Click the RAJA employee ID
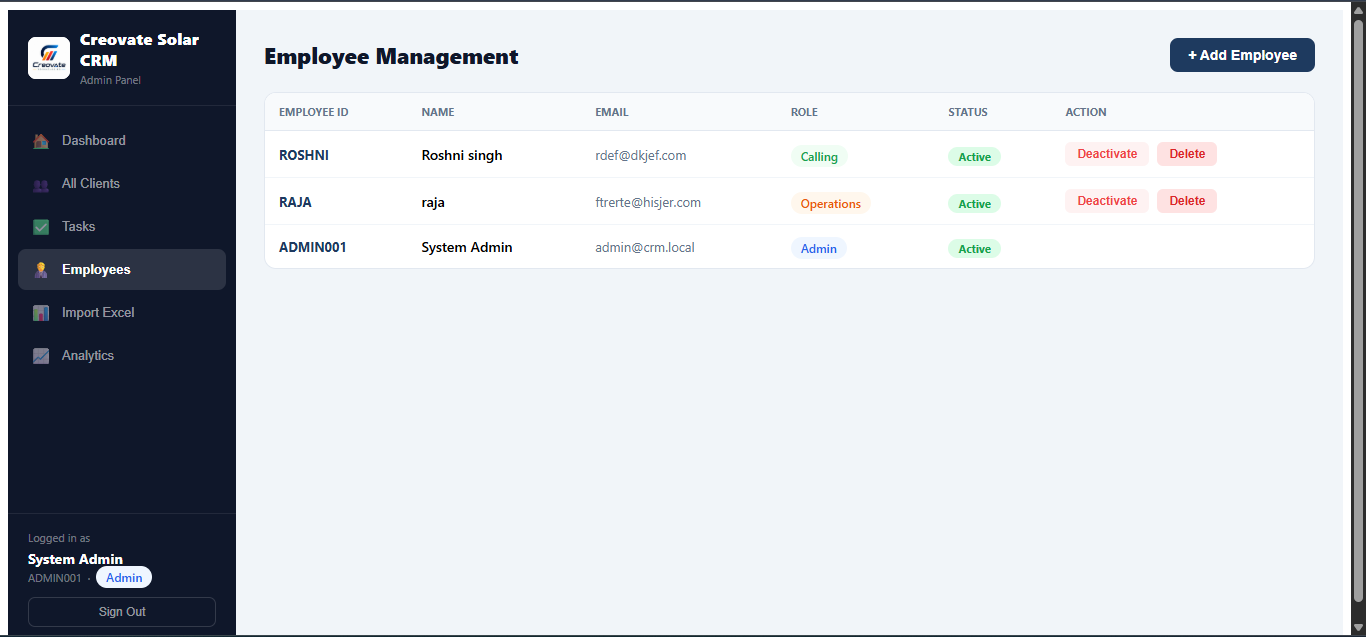The height and width of the screenshot is (637, 1366). click(295, 202)
